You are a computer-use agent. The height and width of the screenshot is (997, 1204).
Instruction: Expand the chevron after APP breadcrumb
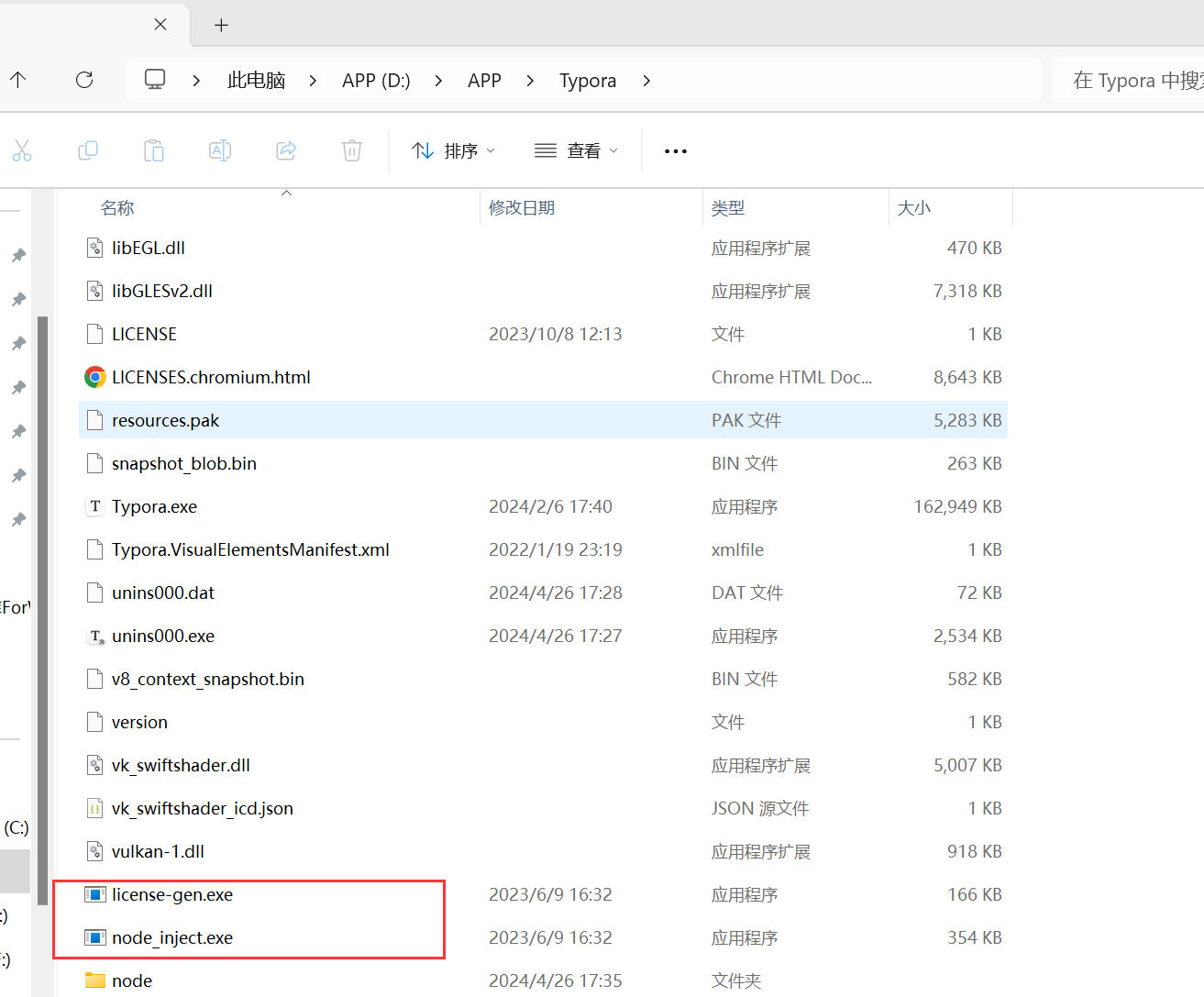[x=530, y=81]
